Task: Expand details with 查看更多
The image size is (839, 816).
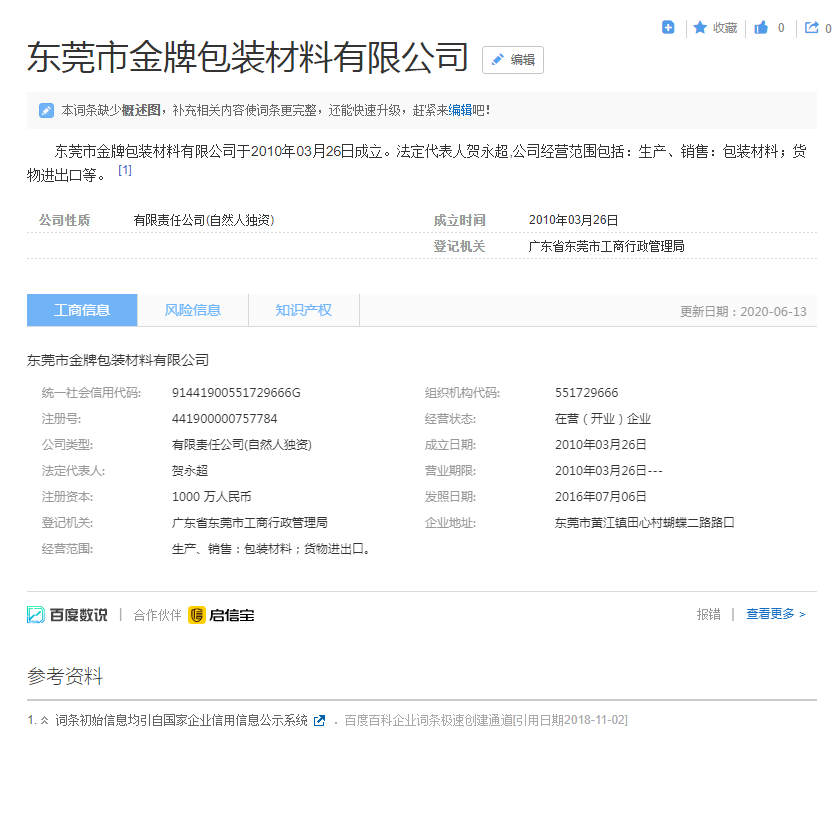Action: [x=775, y=615]
